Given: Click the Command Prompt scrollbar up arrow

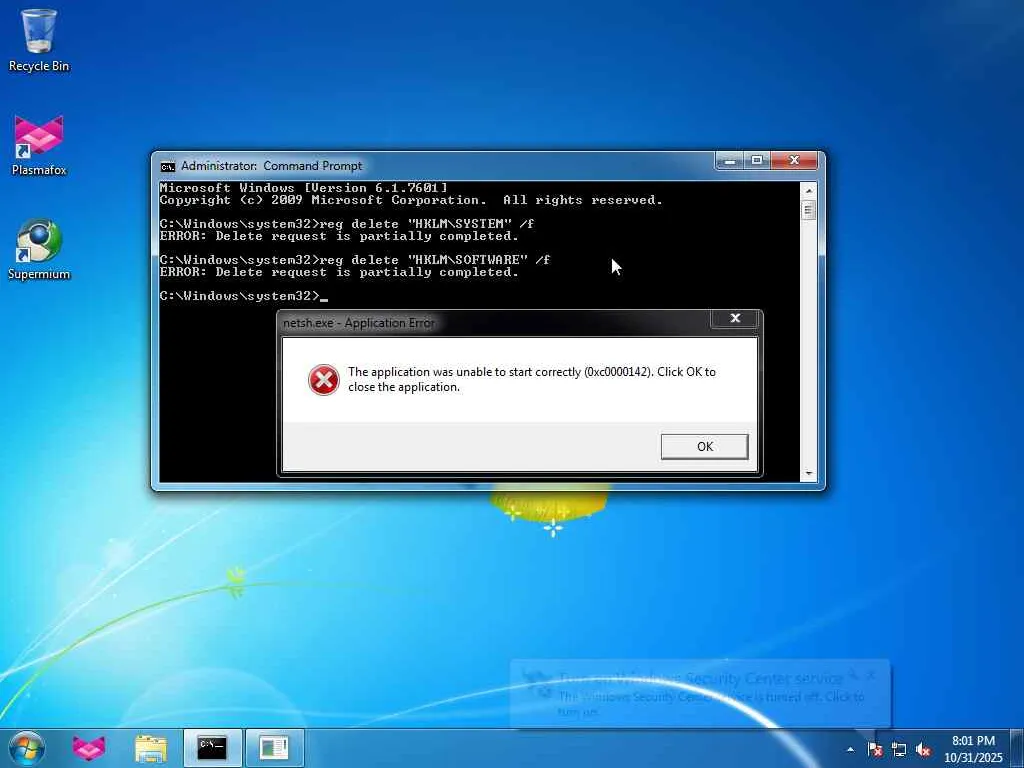Looking at the screenshot, I should (809, 191).
